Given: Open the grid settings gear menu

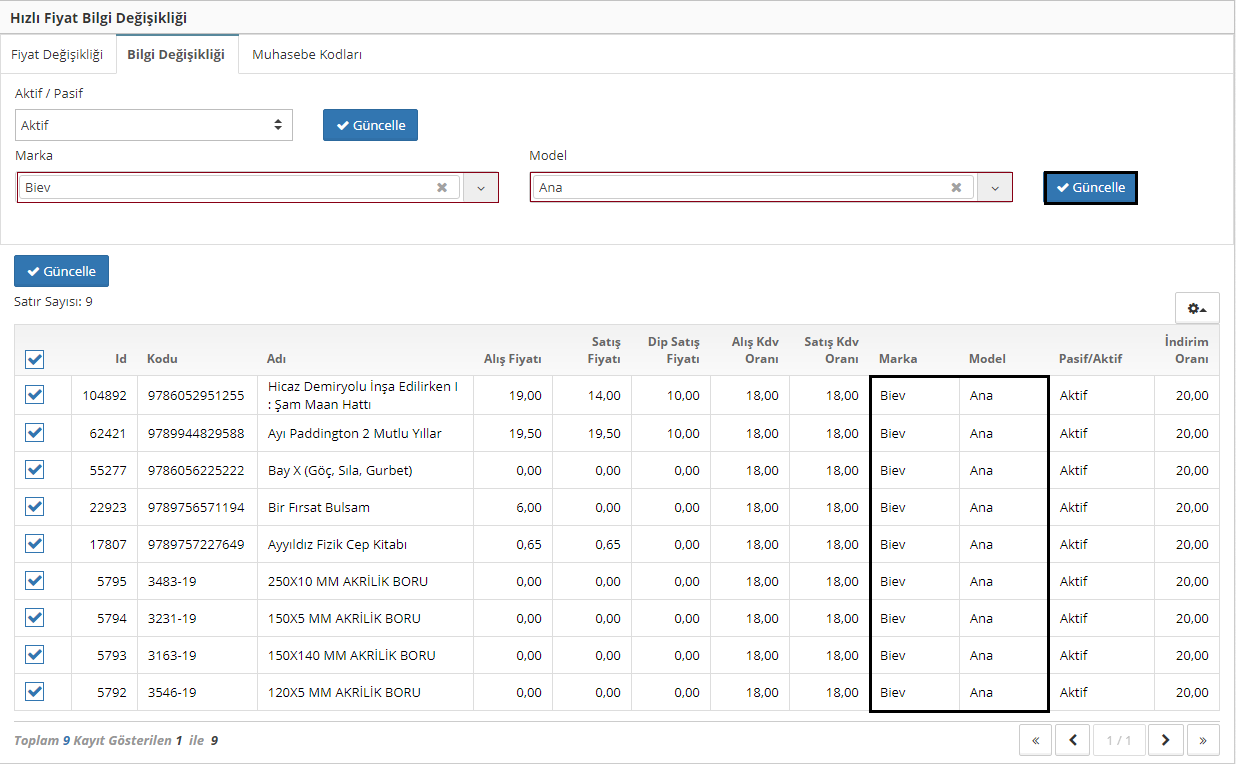Looking at the screenshot, I should (1196, 308).
